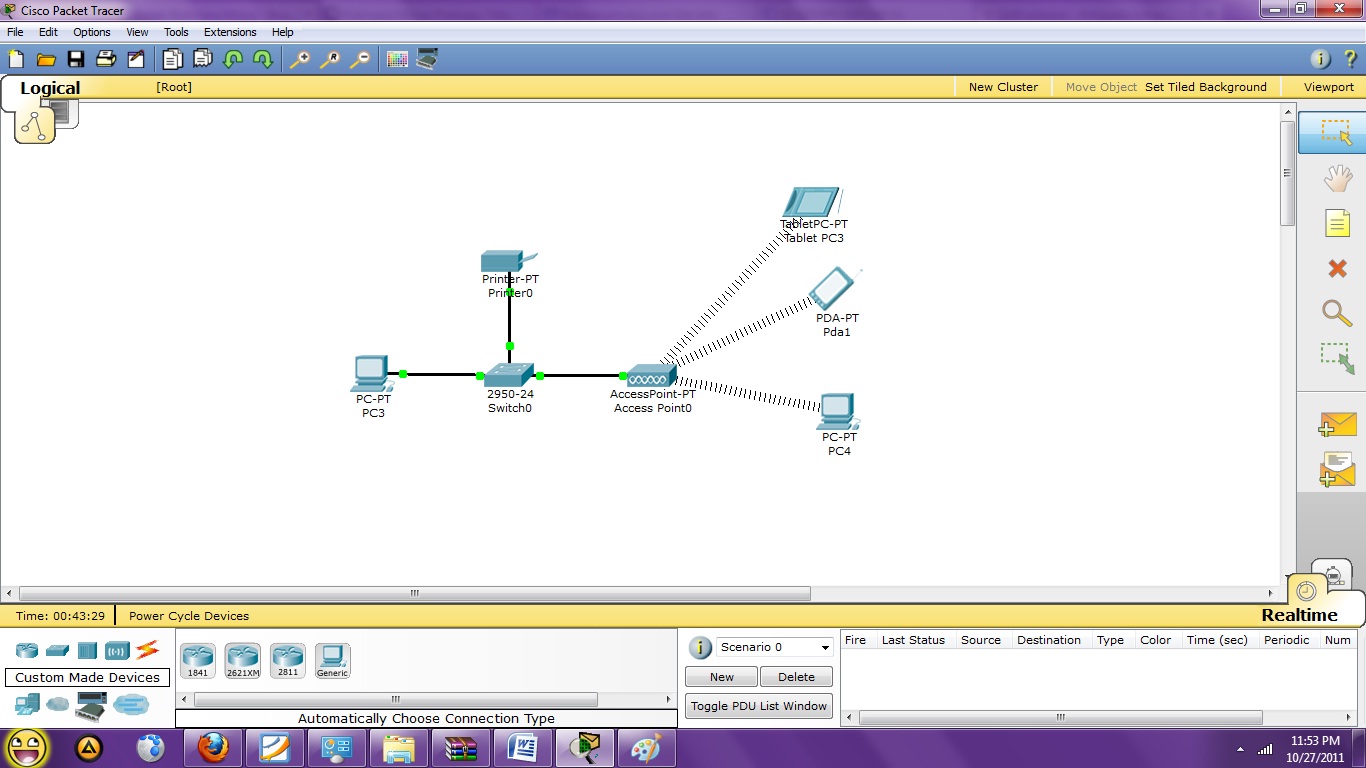Undo the last action
The image size is (1366, 768).
(232, 59)
